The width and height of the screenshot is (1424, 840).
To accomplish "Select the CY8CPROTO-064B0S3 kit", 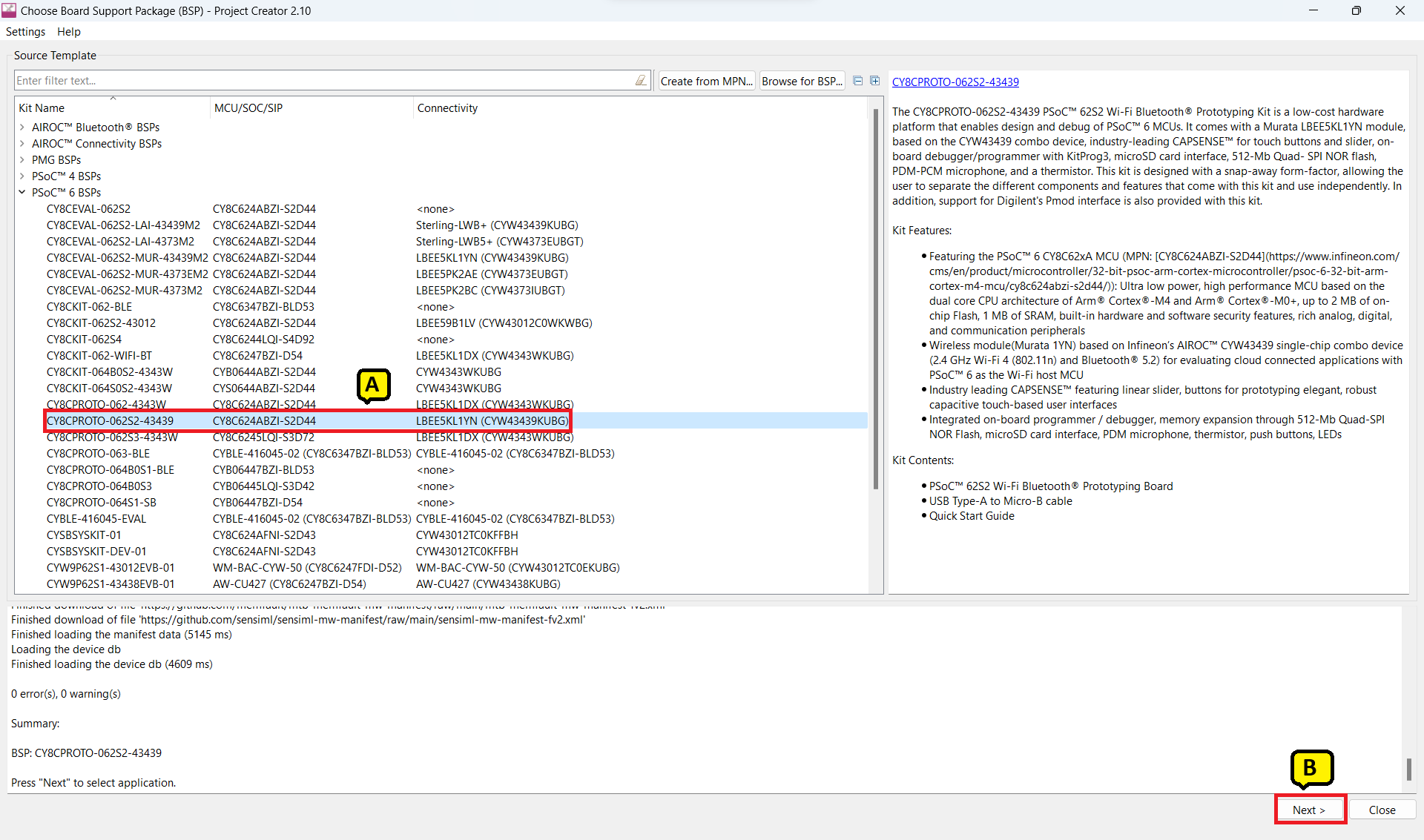I will click(x=99, y=486).
